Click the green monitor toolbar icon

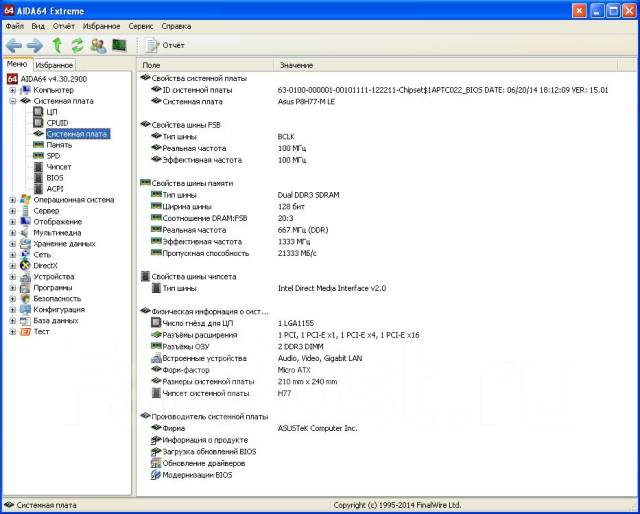point(119,45)
